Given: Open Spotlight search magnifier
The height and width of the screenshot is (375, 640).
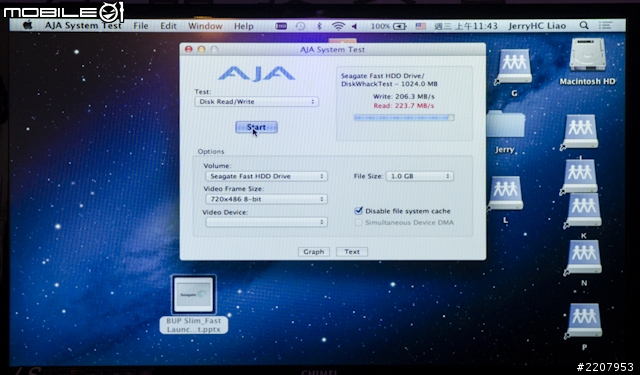Looking at the screenshot, I should tap(584, 25).
